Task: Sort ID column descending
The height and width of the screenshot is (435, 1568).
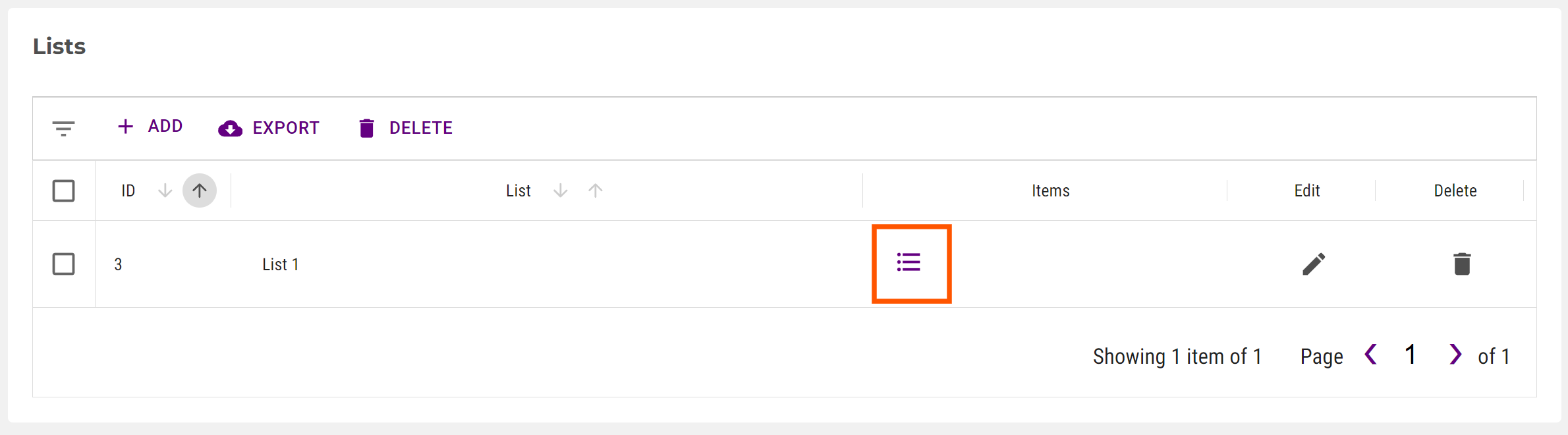Action: [x=165, y=191]
